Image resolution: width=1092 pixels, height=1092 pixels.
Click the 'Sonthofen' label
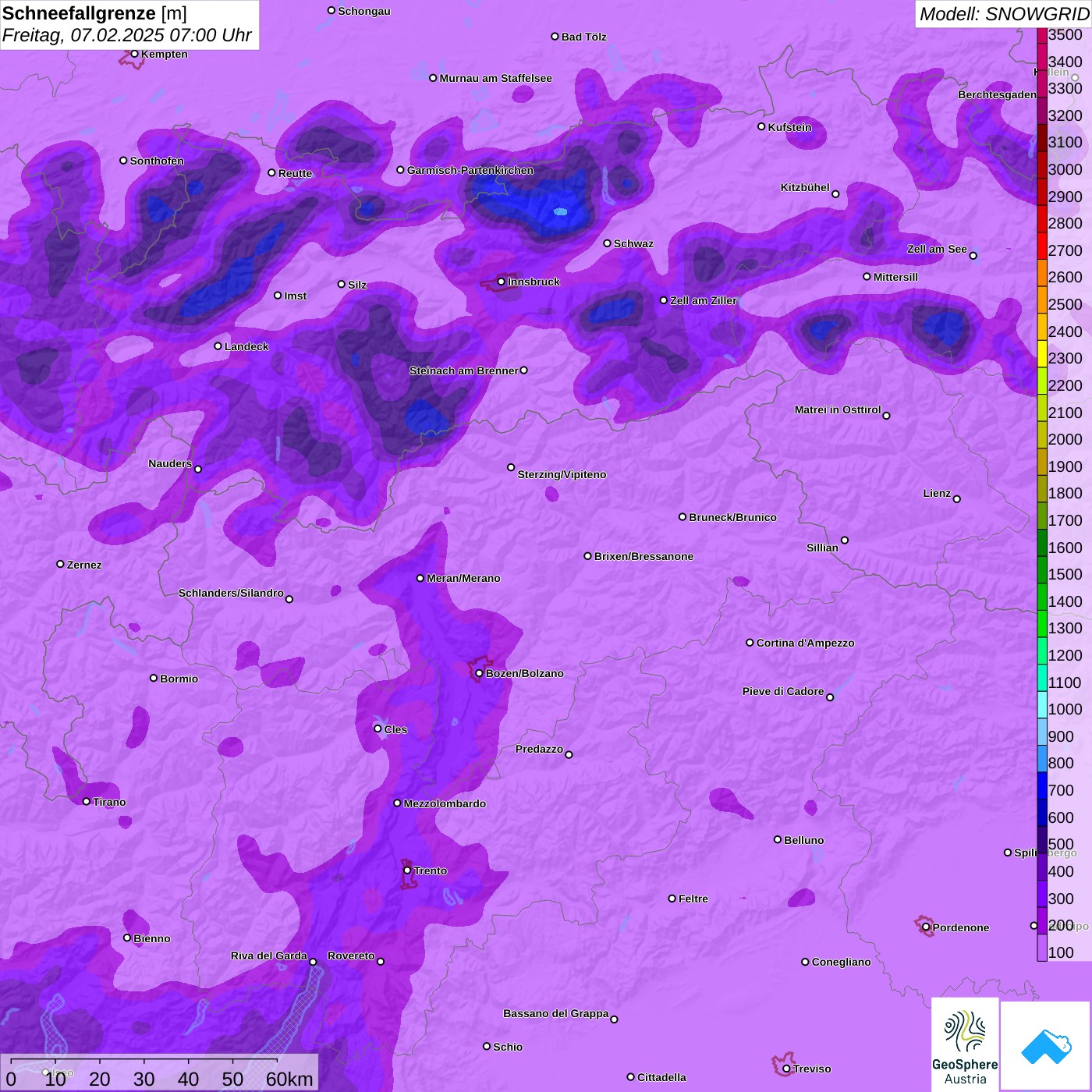[x=157, y=161]
